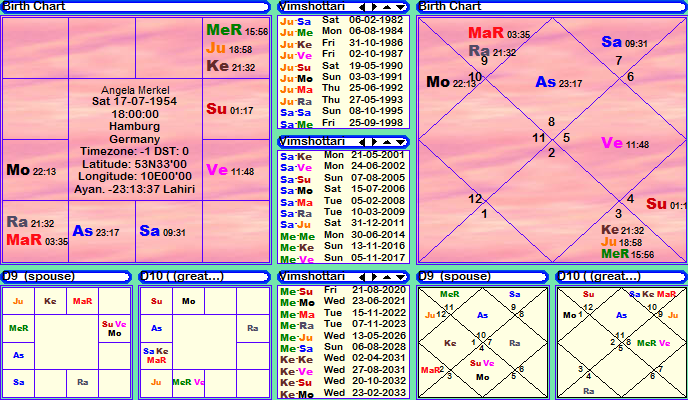Viewport: 688px width, 400px height.
Task: Click the left arrow in the middle Vimshottari header
Action: tap(362, 142)
